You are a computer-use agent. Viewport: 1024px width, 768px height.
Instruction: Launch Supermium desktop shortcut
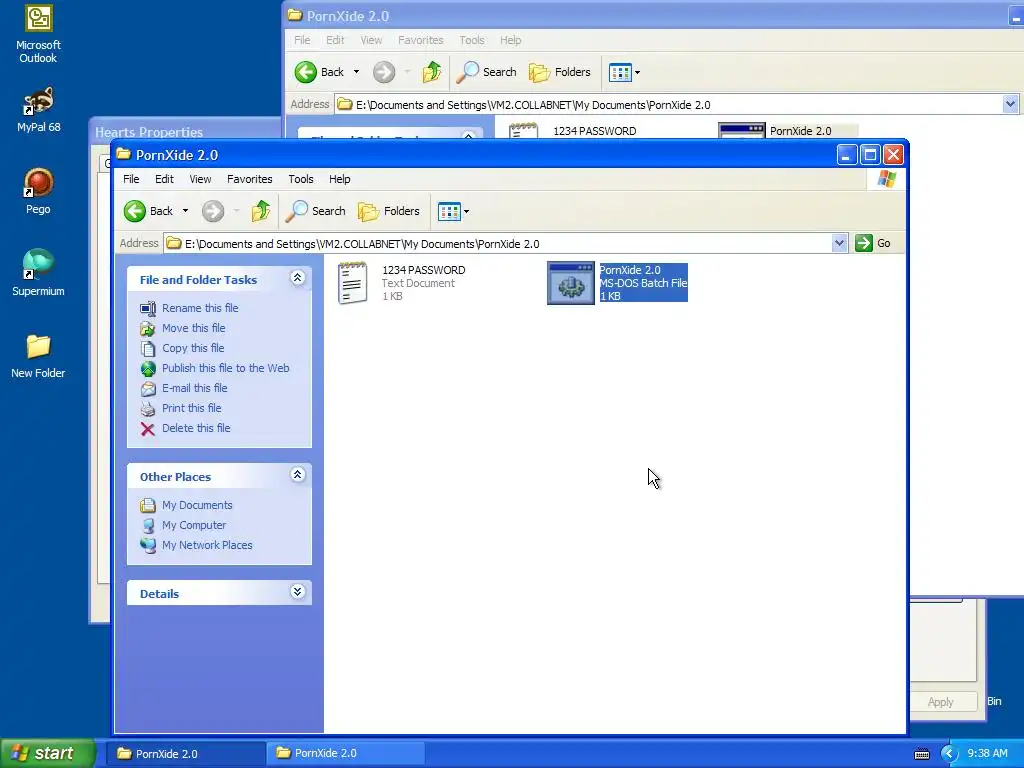click(38, 273)
